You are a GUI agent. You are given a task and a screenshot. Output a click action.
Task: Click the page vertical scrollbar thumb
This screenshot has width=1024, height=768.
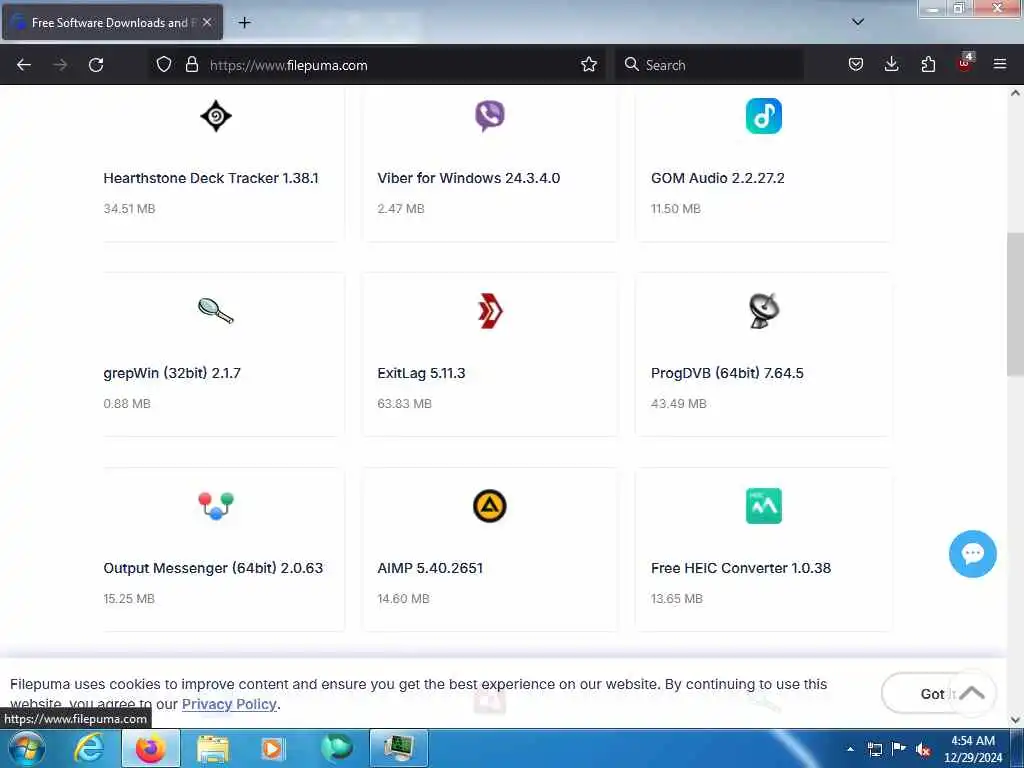(1015, 304)
